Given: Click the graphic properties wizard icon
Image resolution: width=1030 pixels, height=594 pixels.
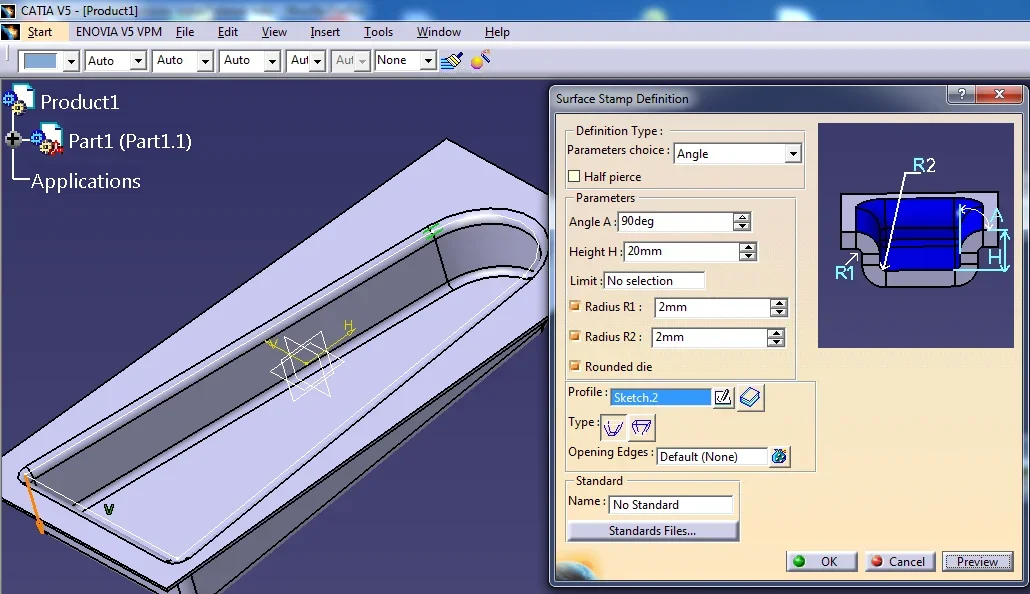Looking at the screenshot, I should click(480, 60).
